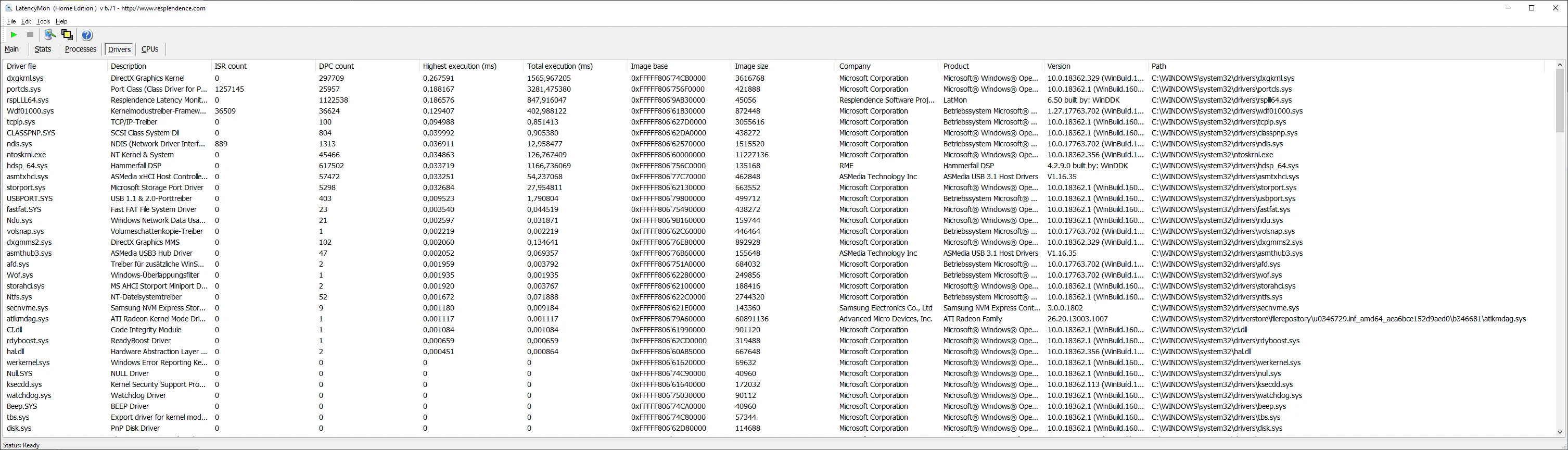Open help via the blue question mark icon
Viewport: 1568px width, 450px height.
pyautogui.click(x=87, y=35)
